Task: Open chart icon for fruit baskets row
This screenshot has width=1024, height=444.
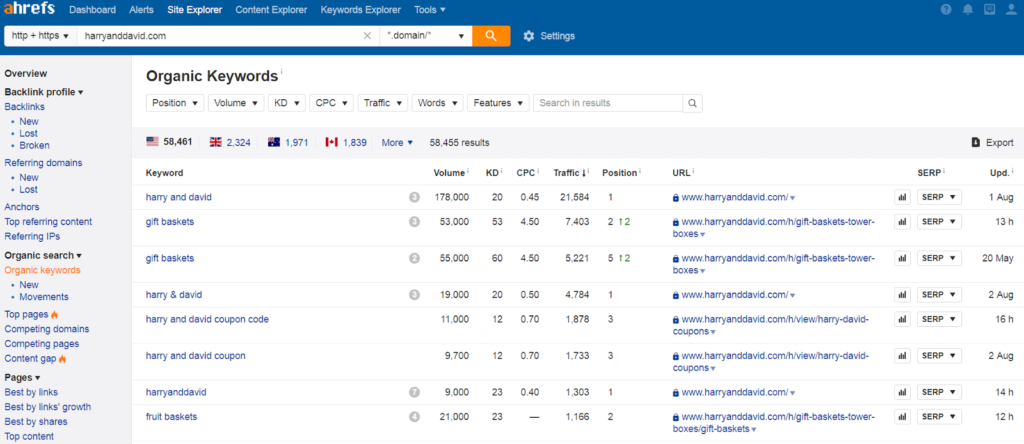Action: [x=903, y=417]
